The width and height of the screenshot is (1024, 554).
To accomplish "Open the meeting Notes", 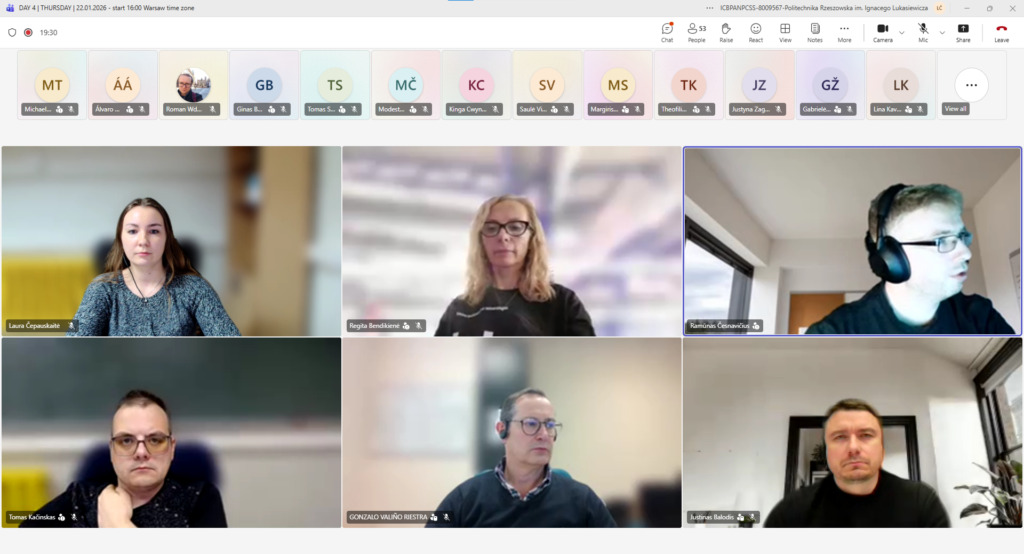I will tap(815, 32).
